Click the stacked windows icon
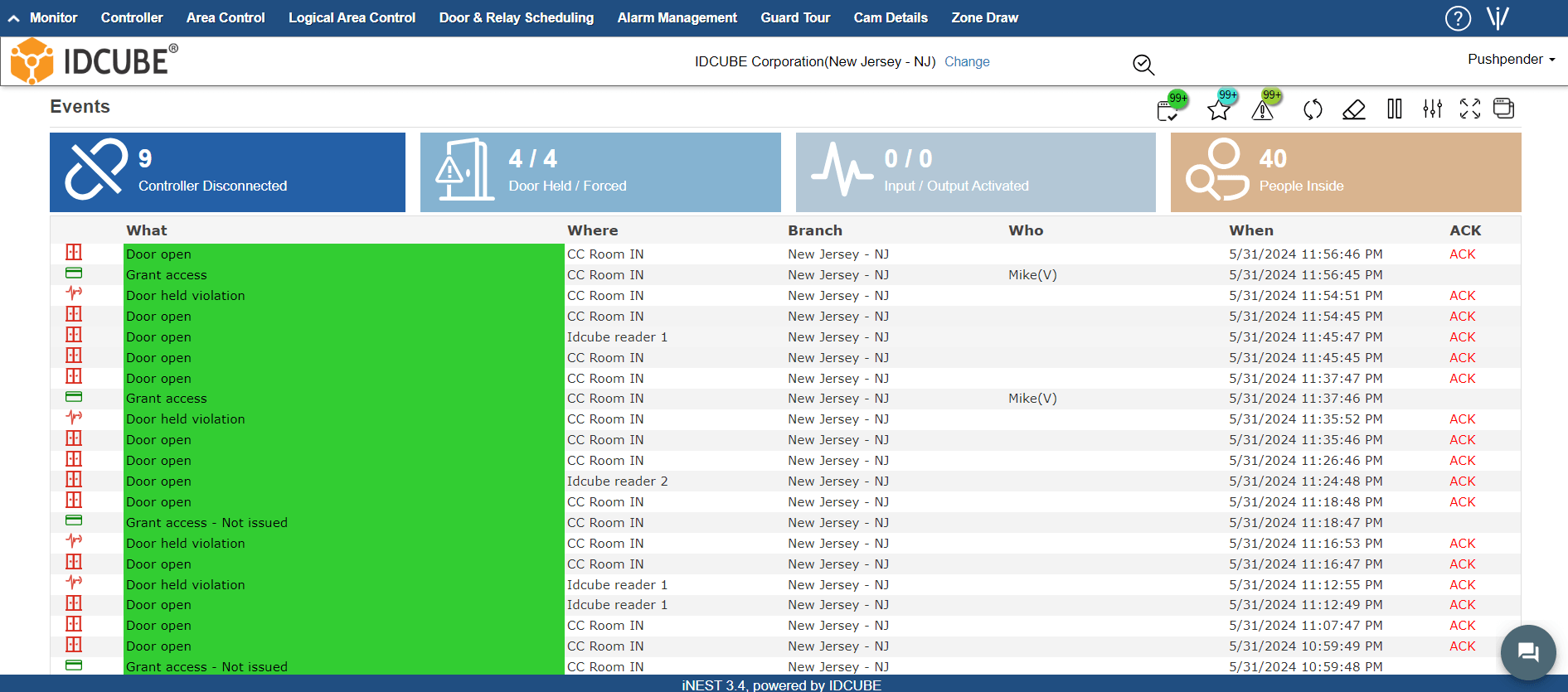 click(1503, 109)
